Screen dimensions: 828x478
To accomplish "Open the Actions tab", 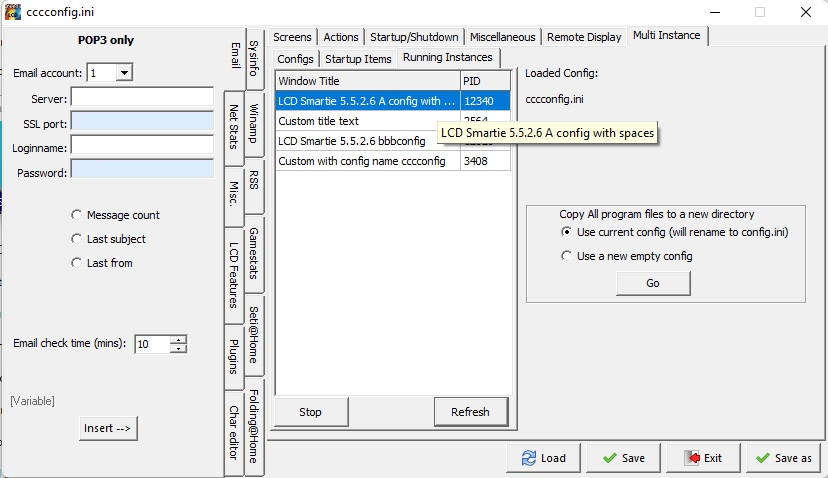I will [341, 37].
